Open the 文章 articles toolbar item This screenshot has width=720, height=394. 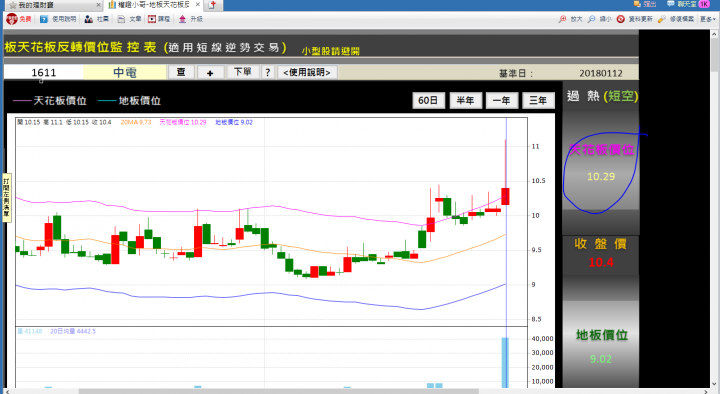(129, 19)
